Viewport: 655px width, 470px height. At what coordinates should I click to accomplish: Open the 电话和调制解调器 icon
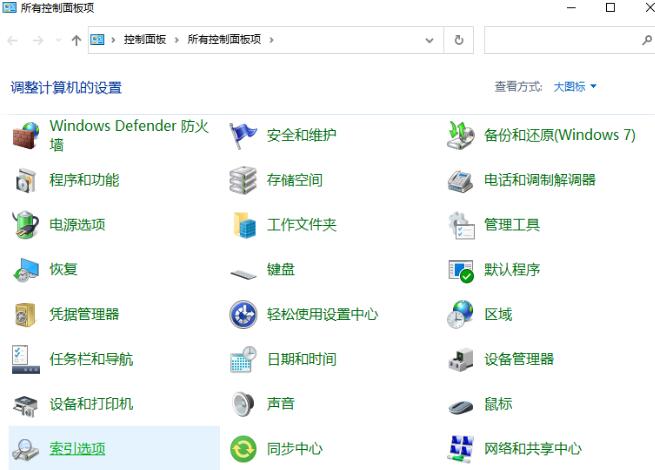(x=460, y=180)
